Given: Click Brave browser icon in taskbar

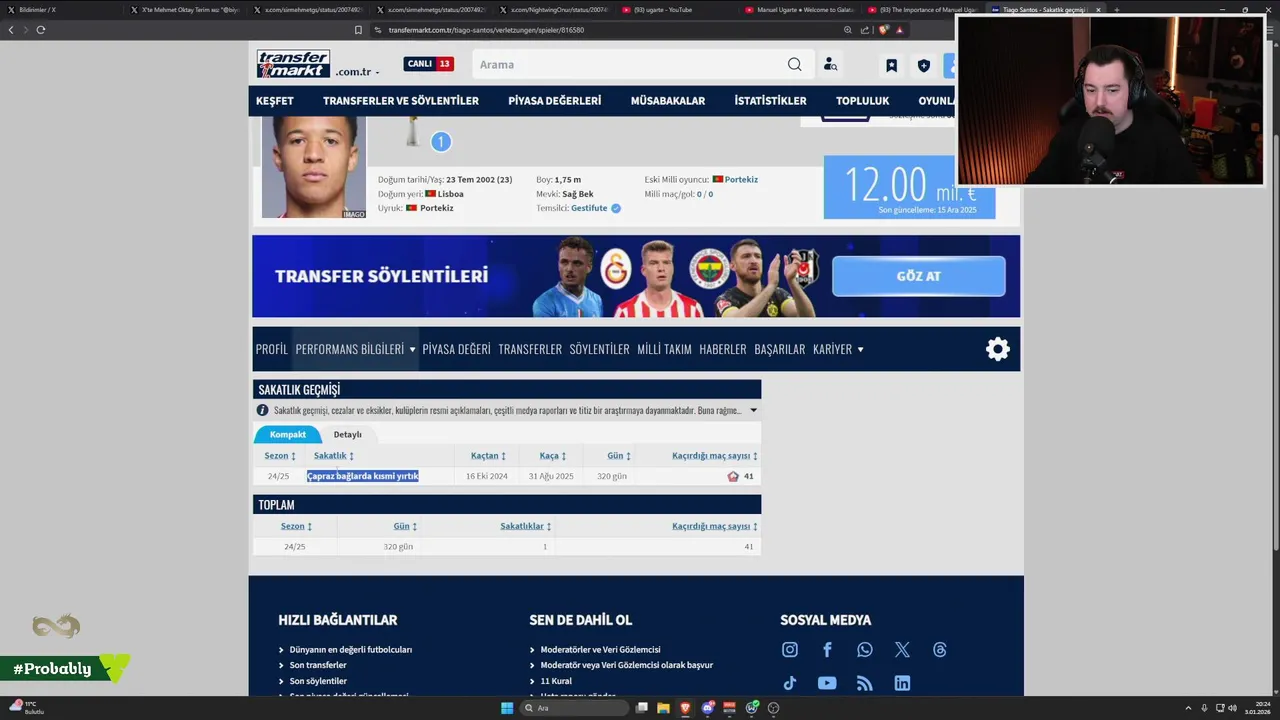Looking at the screenshot, I should 685,708.
